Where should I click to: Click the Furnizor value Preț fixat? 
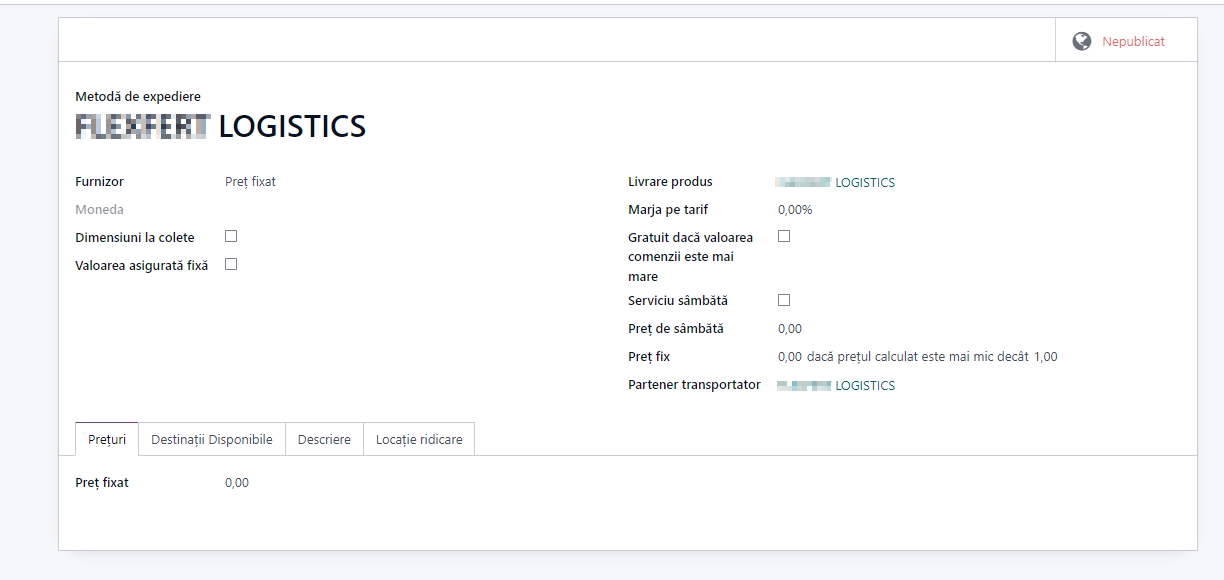[250, 182]
